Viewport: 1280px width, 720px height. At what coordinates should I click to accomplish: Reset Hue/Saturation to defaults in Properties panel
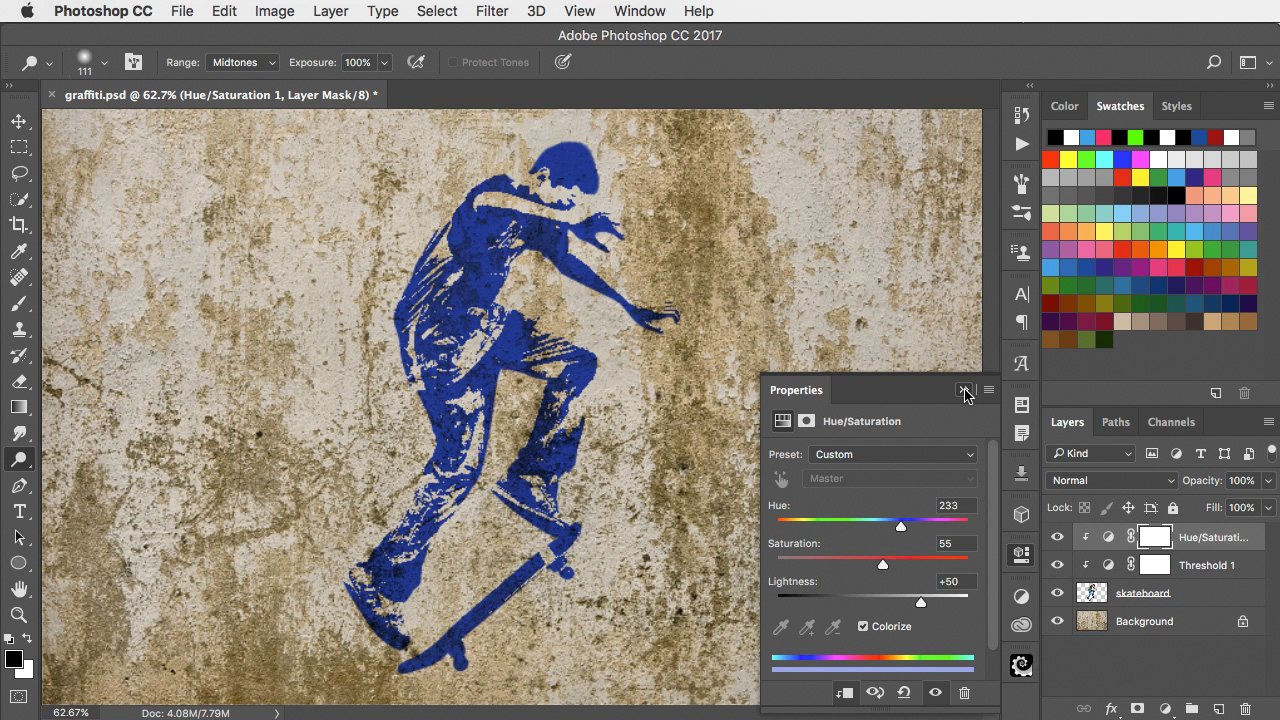[x=904, y=692]
